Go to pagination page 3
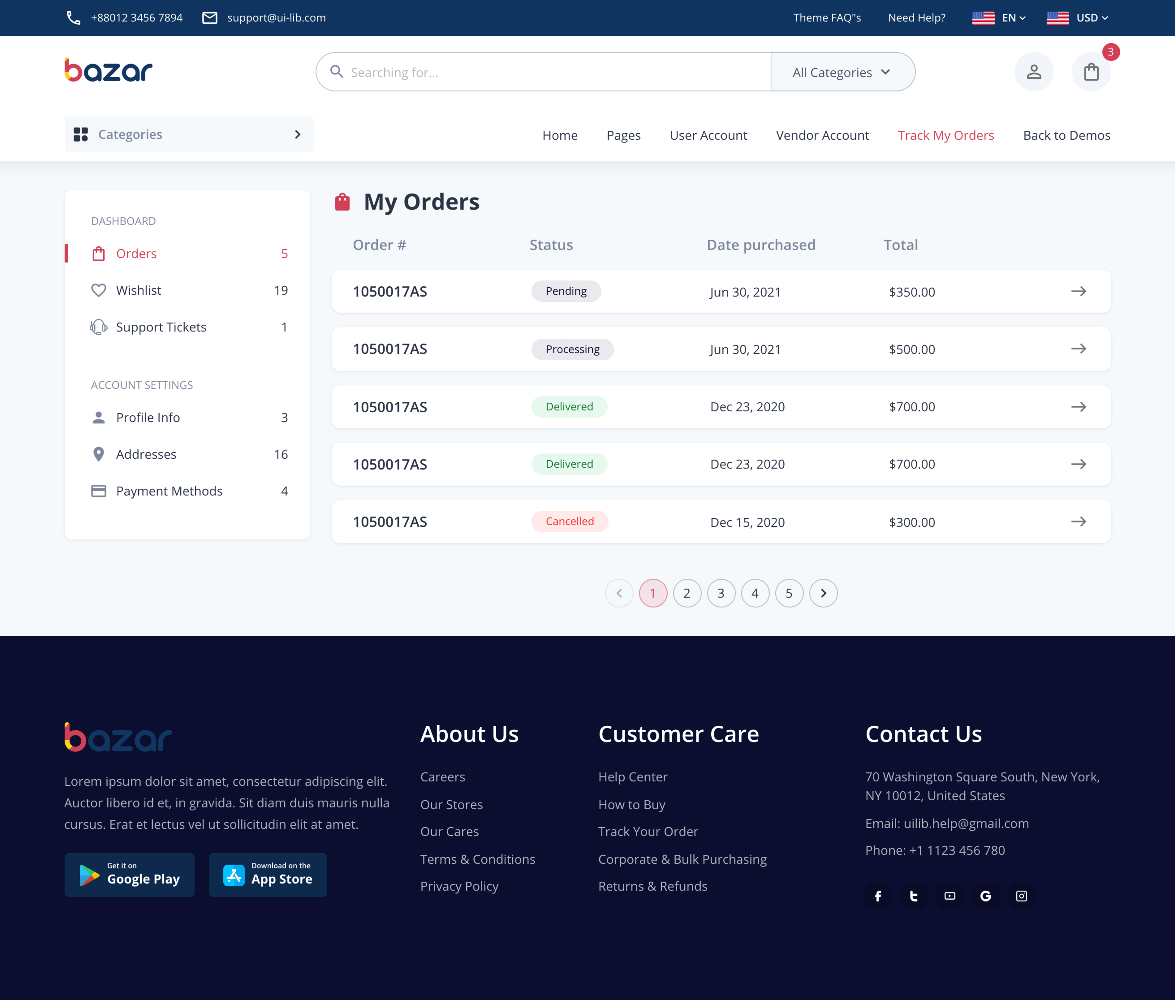 point(721,593)
